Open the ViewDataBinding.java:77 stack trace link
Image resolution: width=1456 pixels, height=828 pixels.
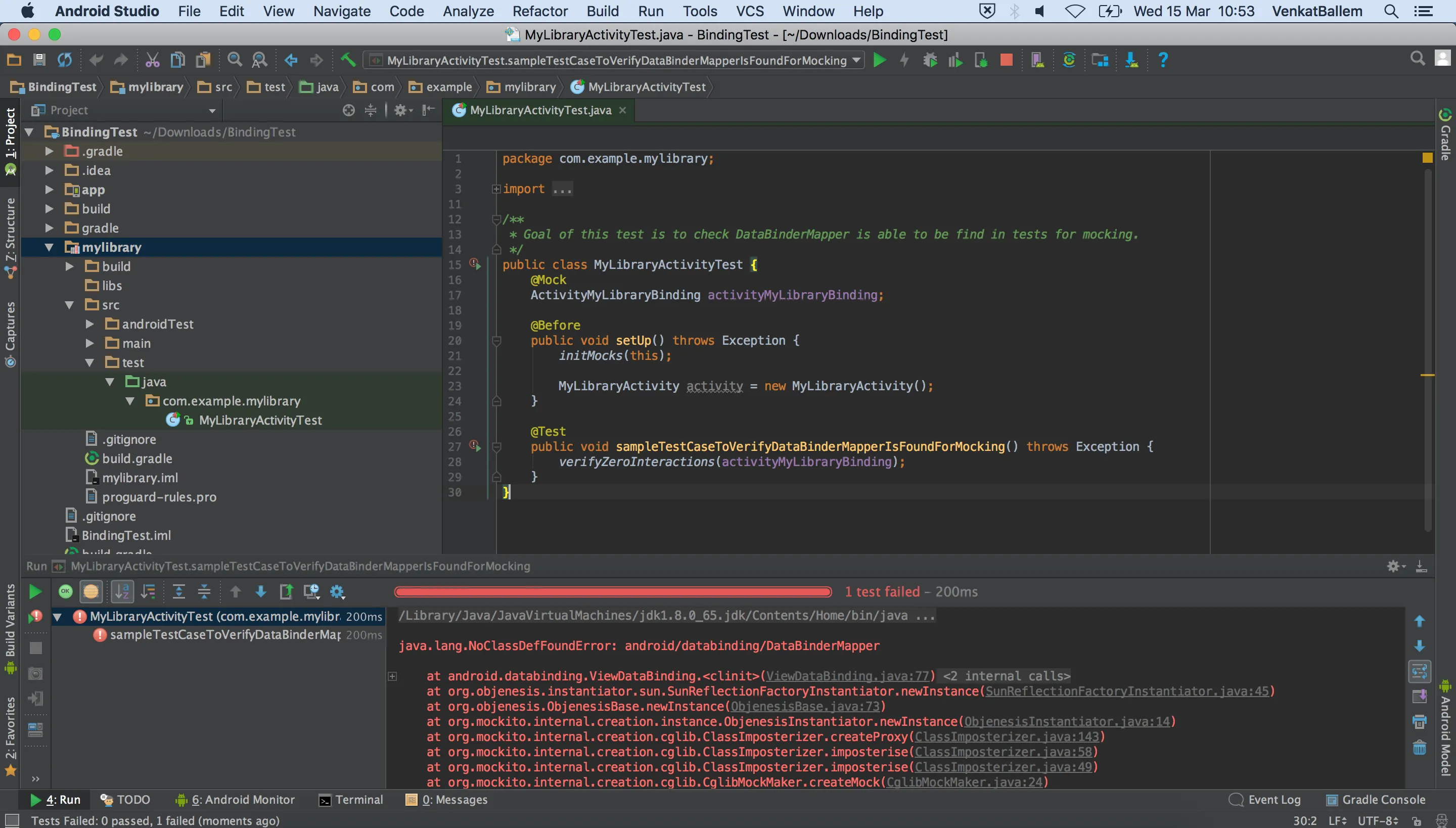tap(847, 676)
